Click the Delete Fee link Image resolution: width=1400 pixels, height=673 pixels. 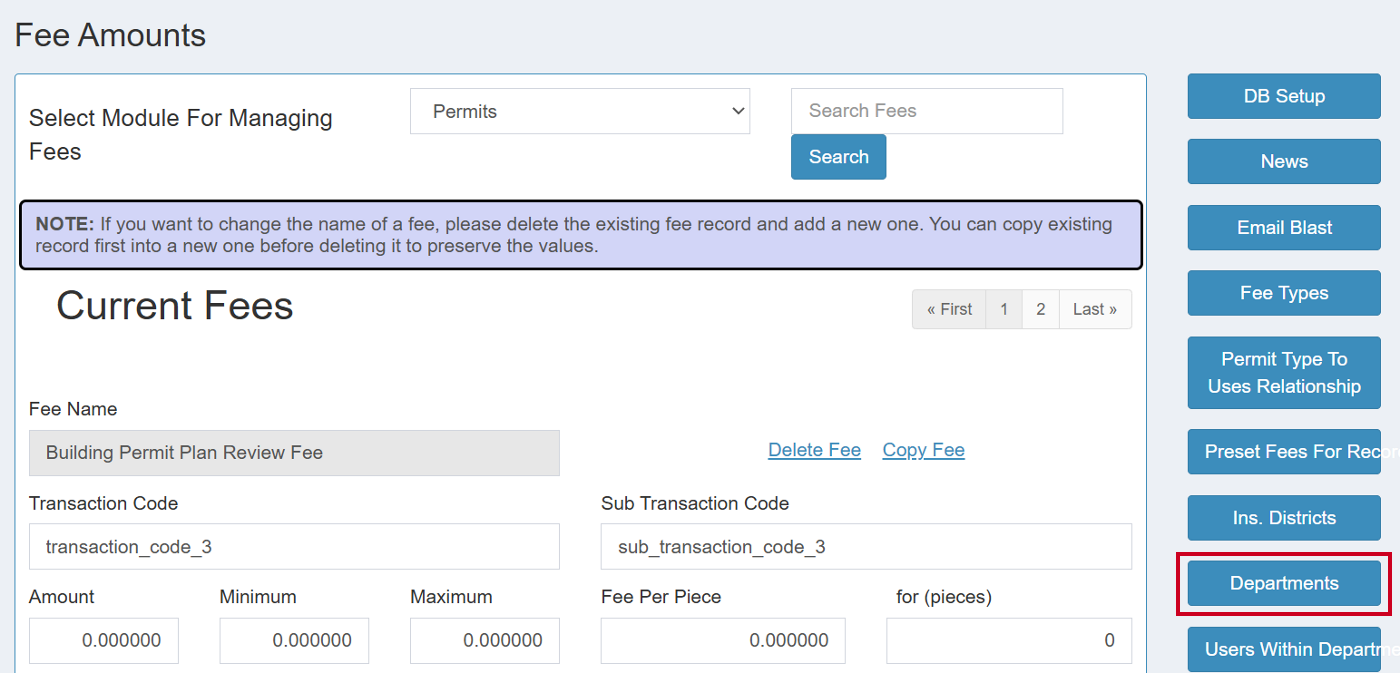pyautogui.click(x=814, y=450)
